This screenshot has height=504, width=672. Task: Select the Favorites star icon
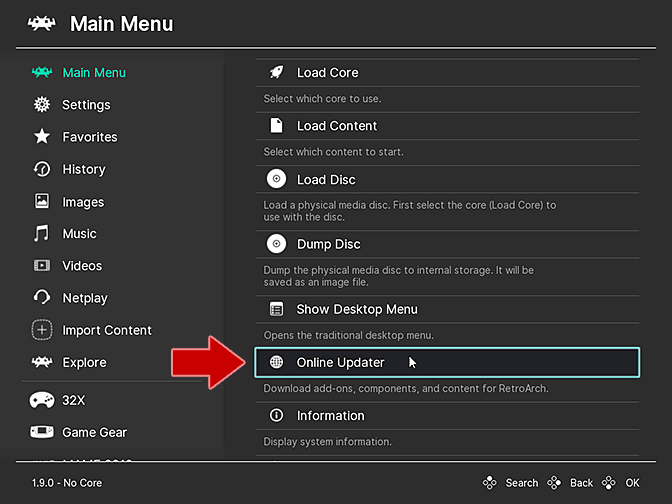point(42,137)
